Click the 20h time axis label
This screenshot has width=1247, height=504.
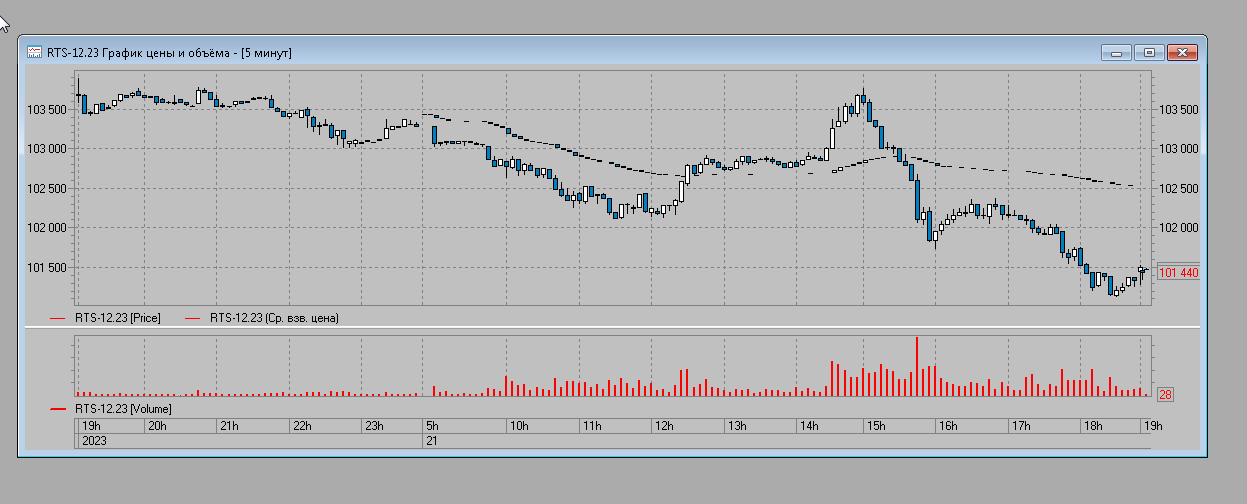tap(157, 426)
